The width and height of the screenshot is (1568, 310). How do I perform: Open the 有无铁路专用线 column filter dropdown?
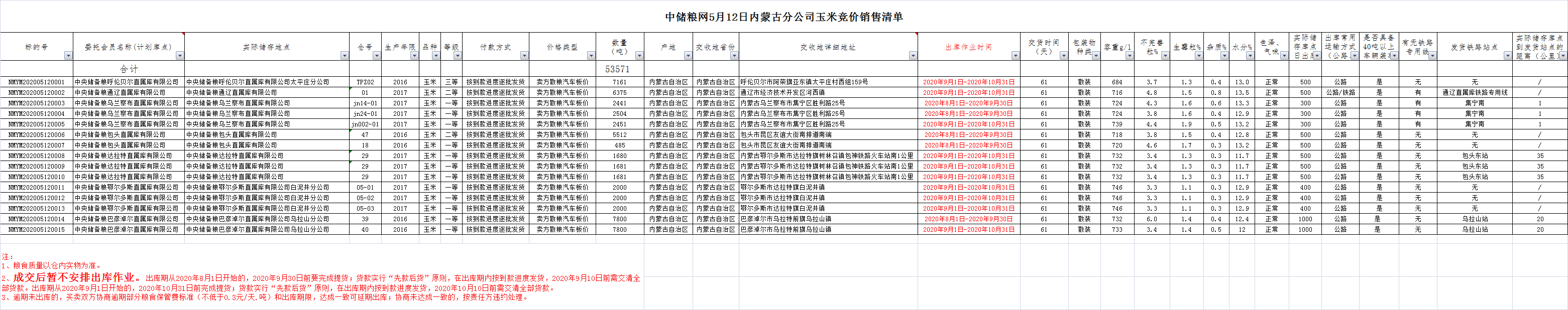coord(1432,56)
